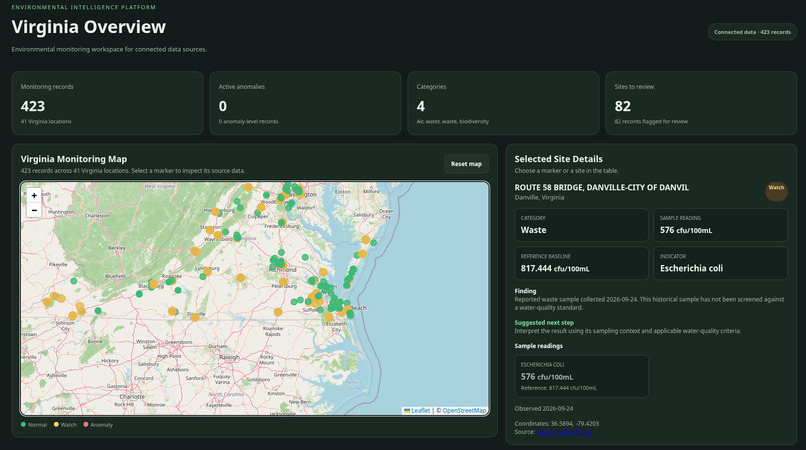Select yellow marker between Lynchburg and Petersburg
Screen dimensions: 806x450
pyautogui.click(x=240, y=278)
